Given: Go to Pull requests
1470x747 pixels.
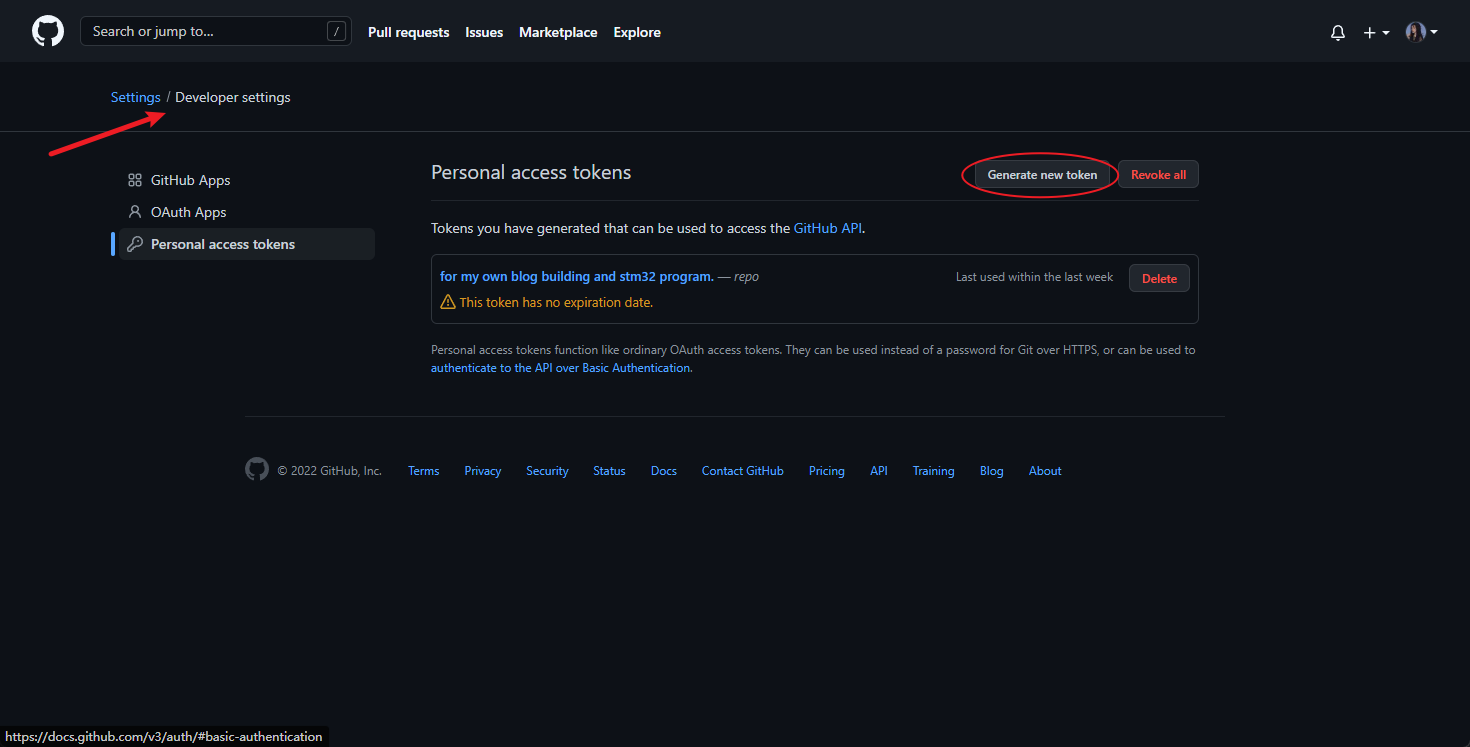Looking at the screenshot, I should (409, 32).
